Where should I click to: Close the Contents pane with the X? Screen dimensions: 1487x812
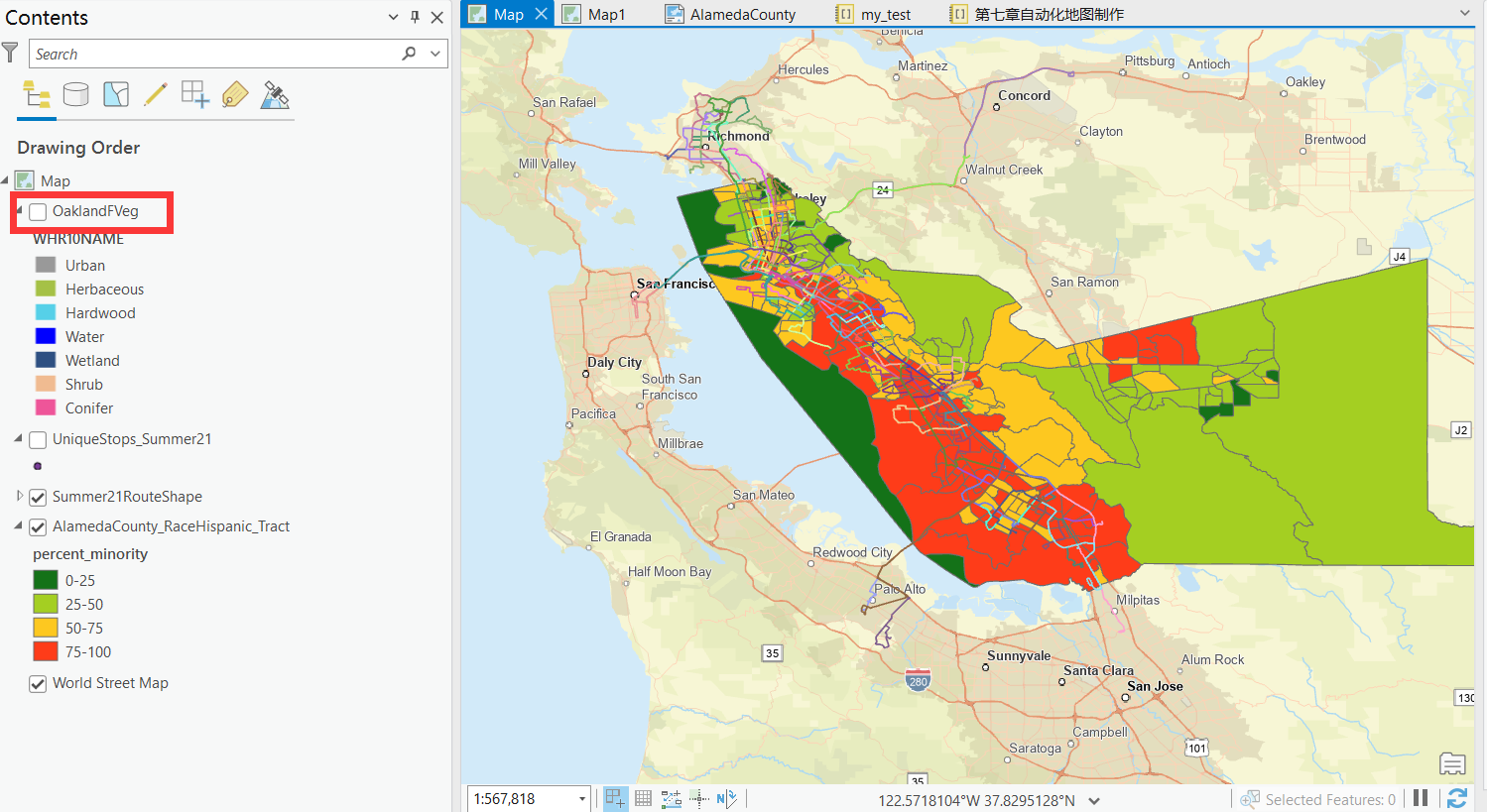point(437,17)
